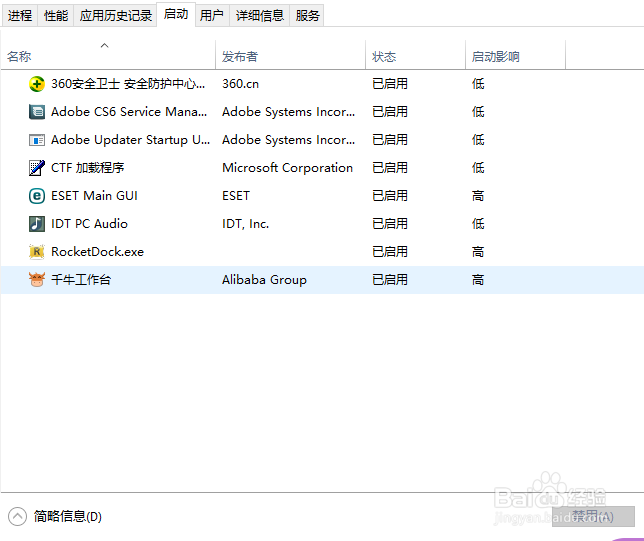Viewport: 644px width, 541px height.
Task: Click 高 impact value in RocketDock.exe row
Action: (478, 251)
